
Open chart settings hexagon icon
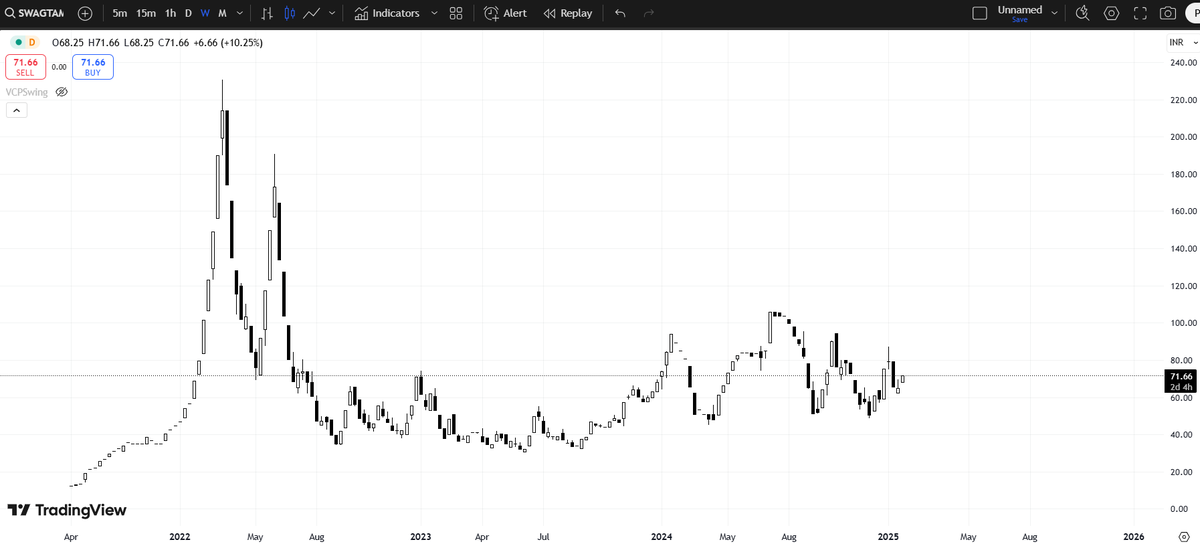1111,13
